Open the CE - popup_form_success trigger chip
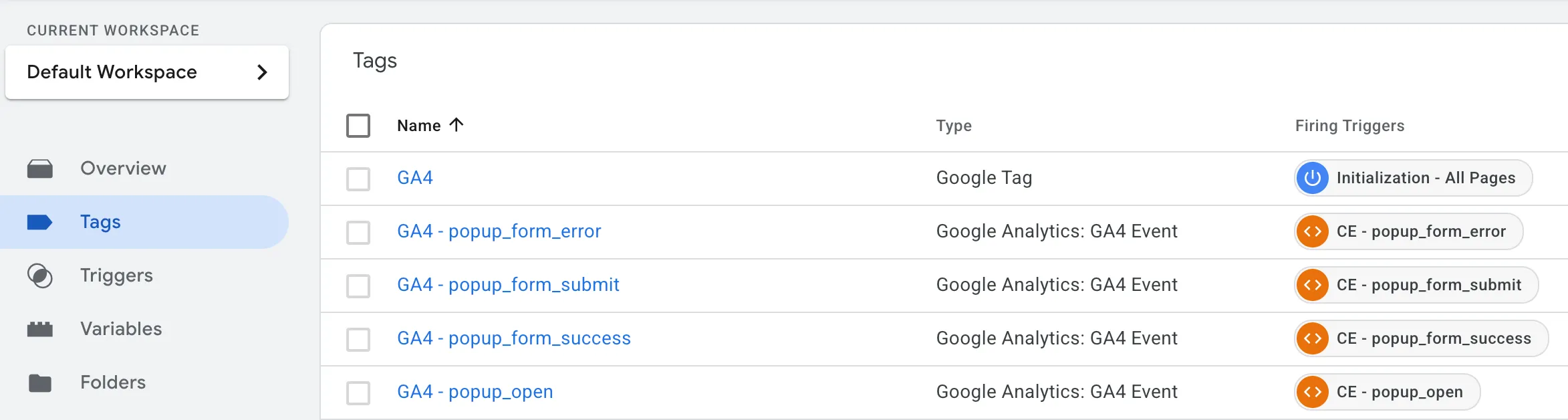 click(1433, 338)
